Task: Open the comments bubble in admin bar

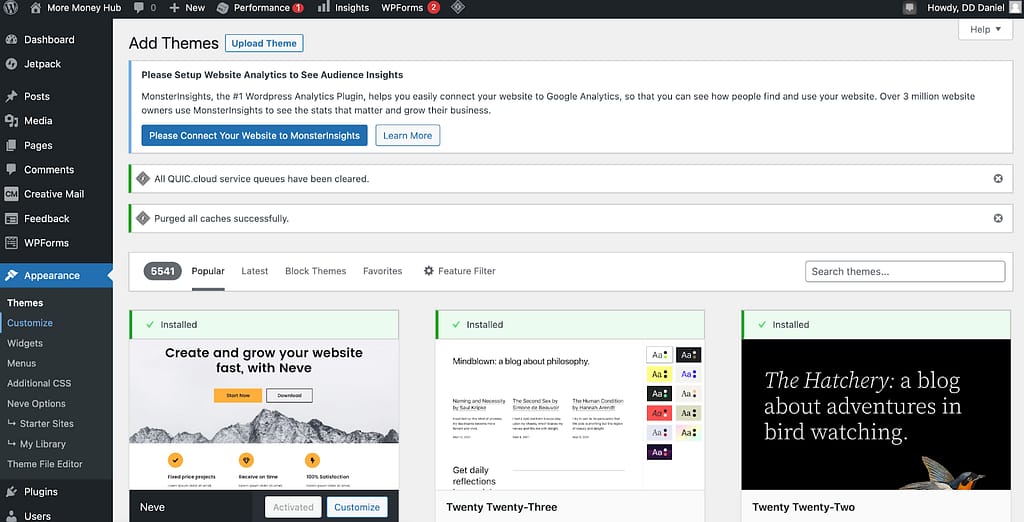Action: point(144,8)
